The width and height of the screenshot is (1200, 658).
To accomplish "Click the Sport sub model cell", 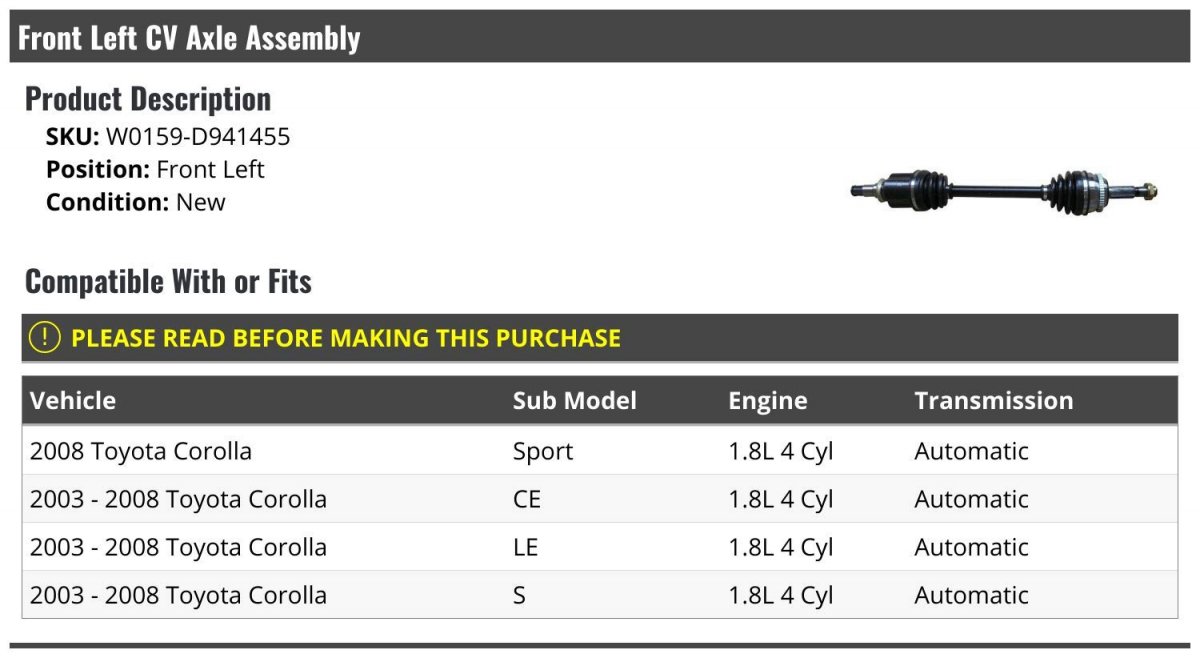I will (543, 451).
